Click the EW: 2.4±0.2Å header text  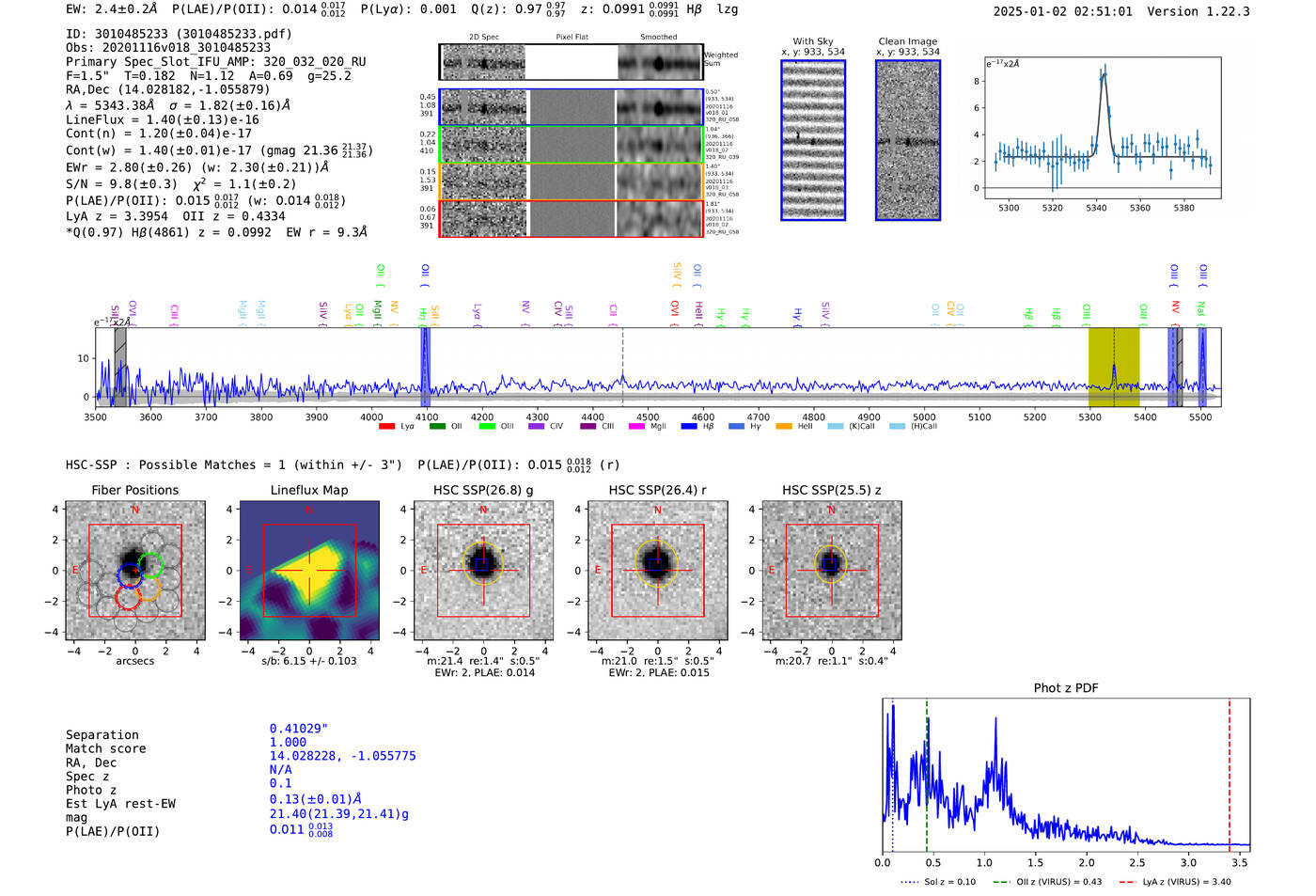coord(112,9)
